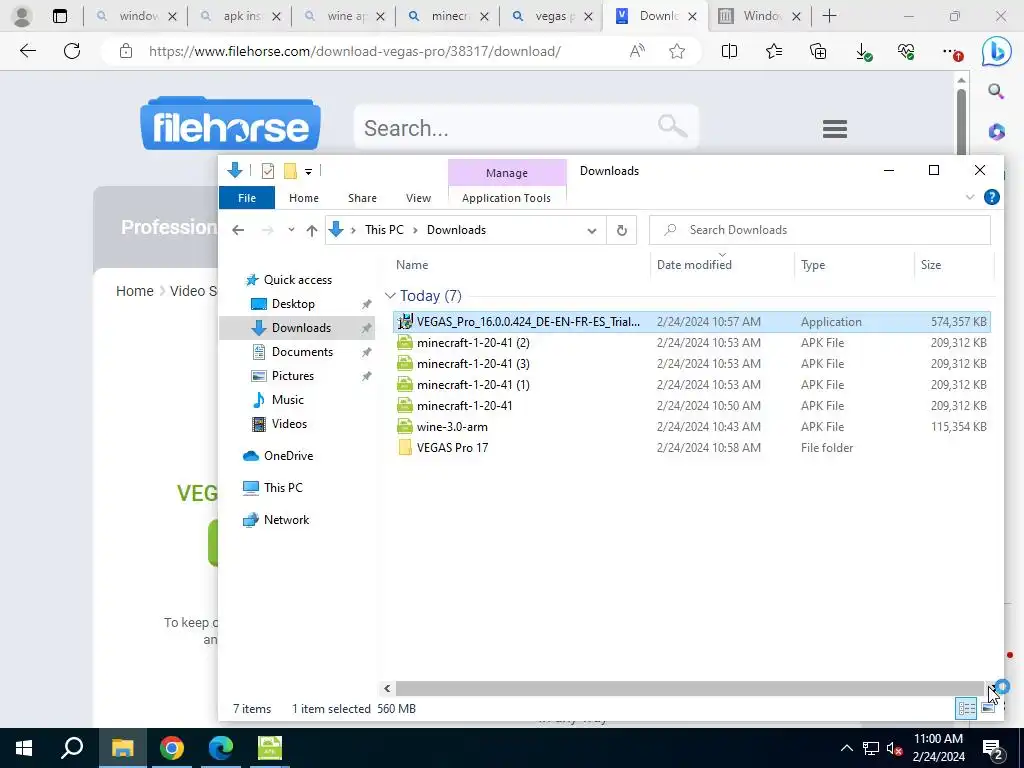View site information lock icon

[x=126, y=51]
